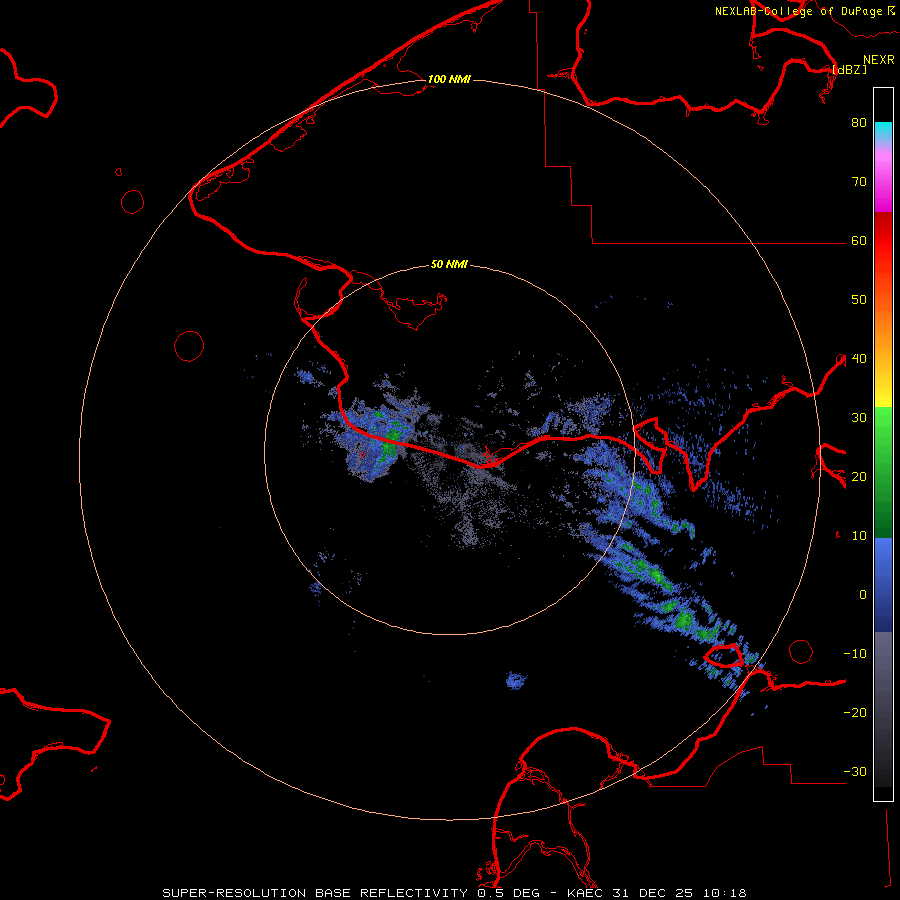Click the -10 value on the dBZ scale
This screenshot has height=900, width=900.
(855, 654)
